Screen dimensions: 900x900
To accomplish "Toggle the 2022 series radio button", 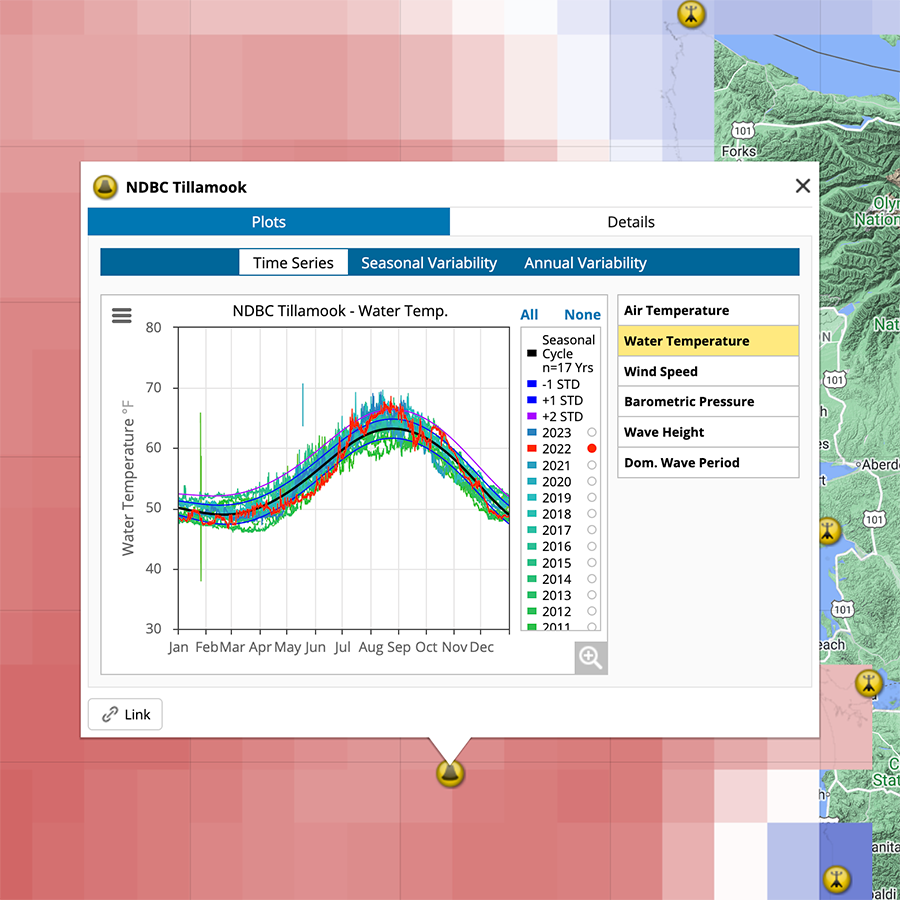I will pos(592,449).
